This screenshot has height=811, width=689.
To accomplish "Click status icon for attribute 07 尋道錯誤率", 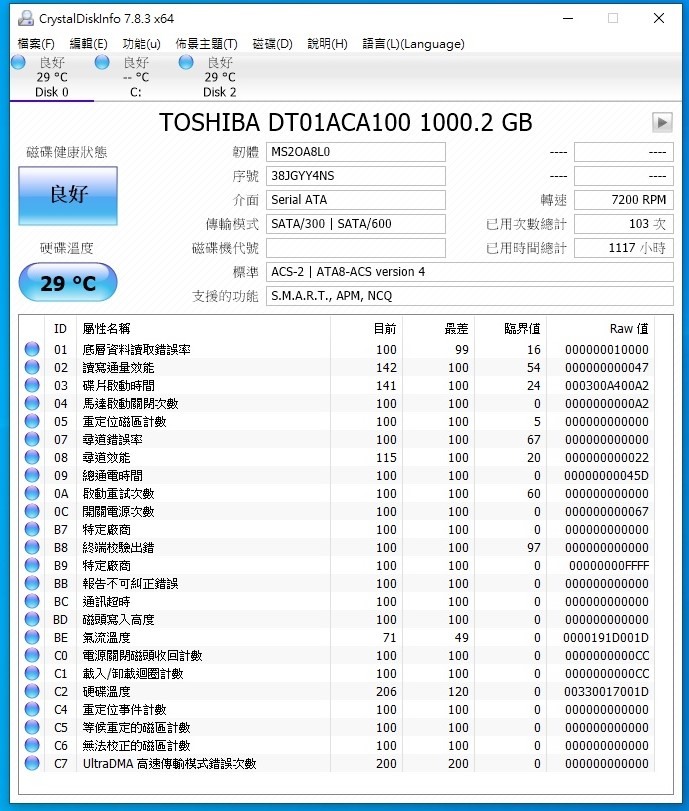I will pos(32,439).
